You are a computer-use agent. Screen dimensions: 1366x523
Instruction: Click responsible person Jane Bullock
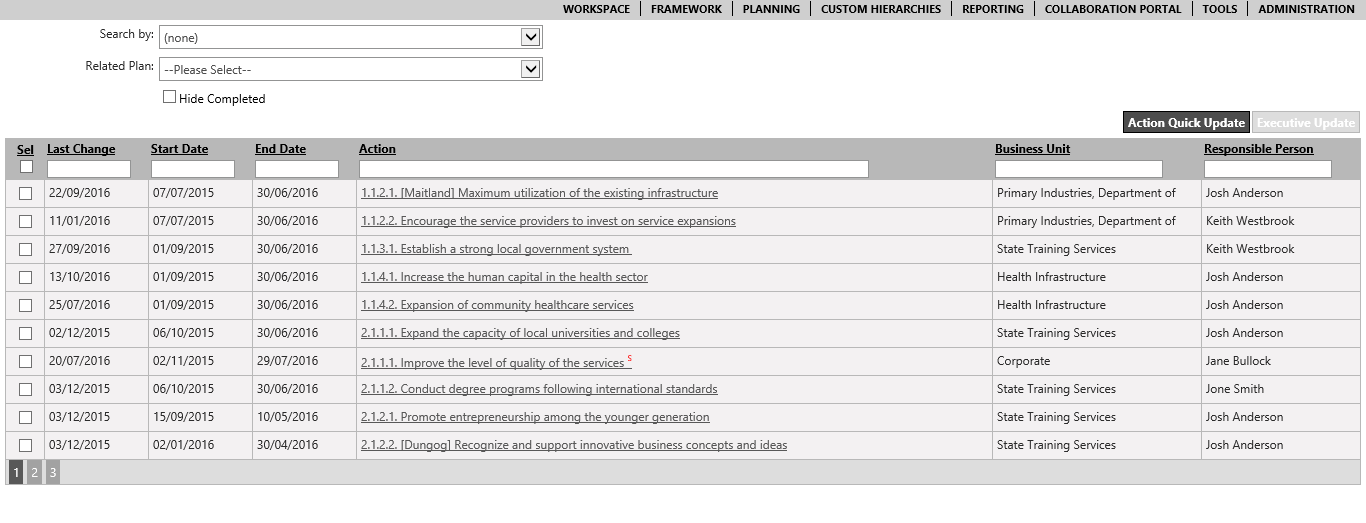(1238, 361)
